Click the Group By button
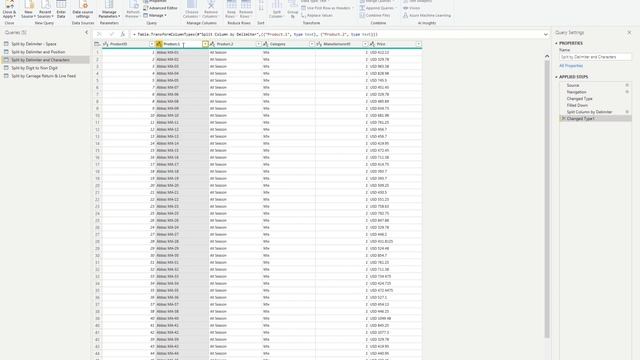 (293, 9)
